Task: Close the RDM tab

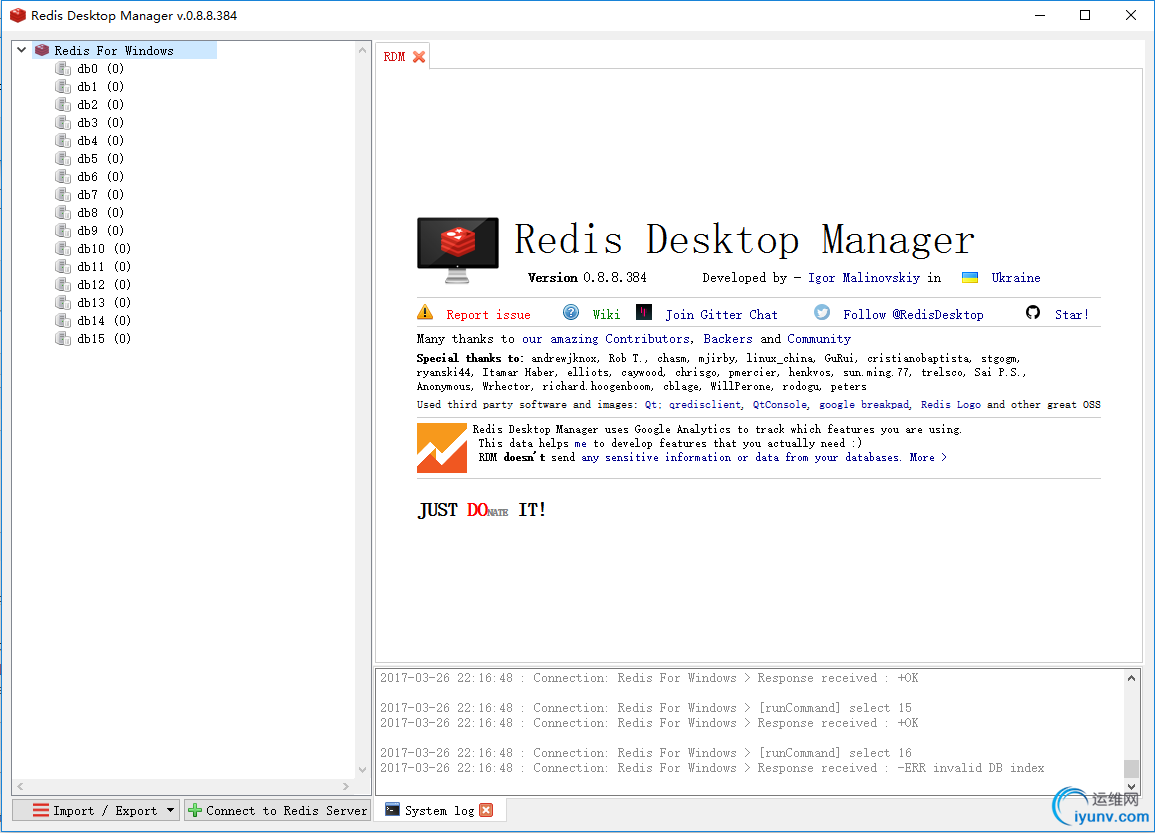Action: (419, 57)
